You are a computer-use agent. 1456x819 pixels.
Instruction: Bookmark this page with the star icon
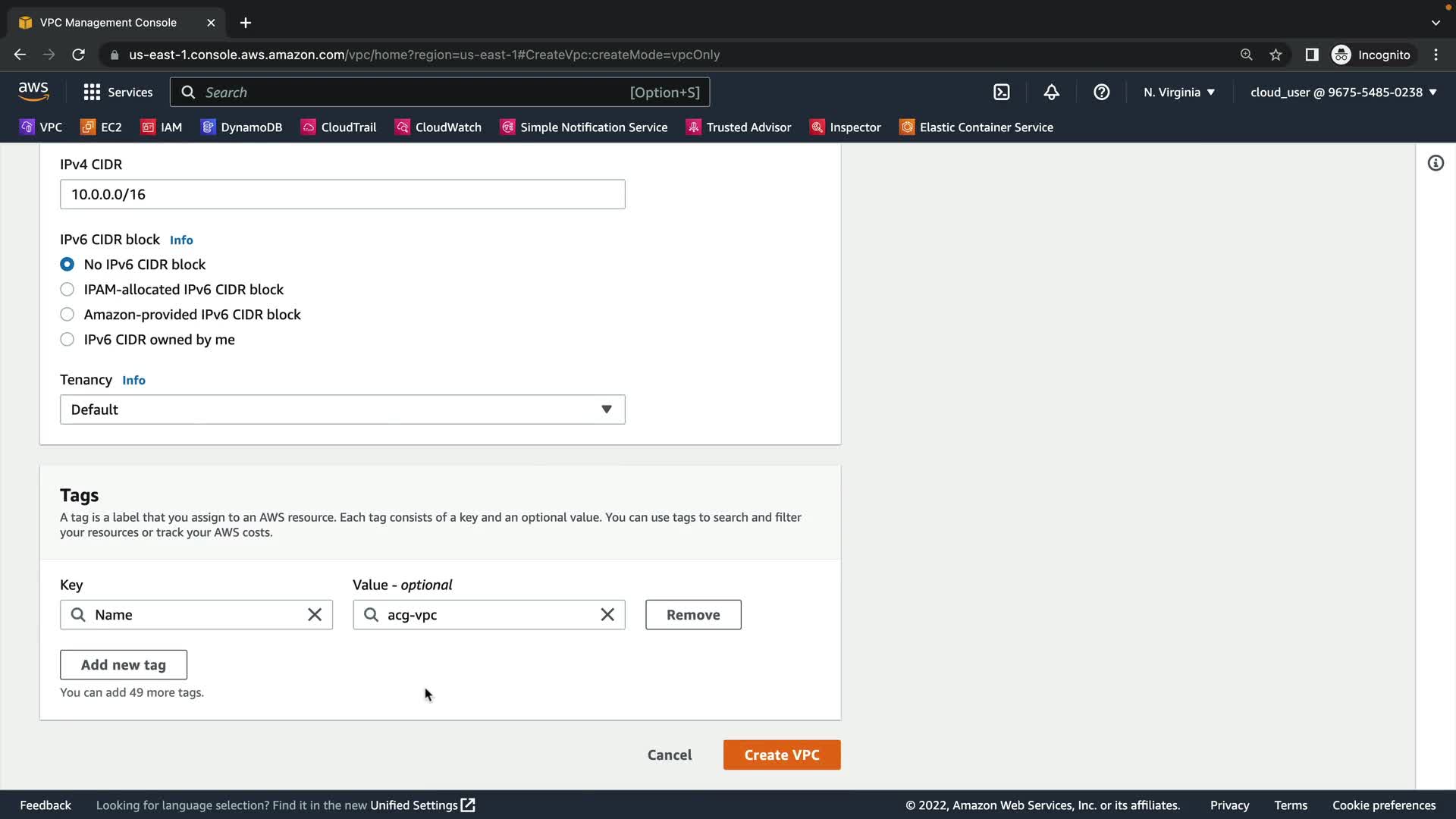click(x=1276, y=55)
